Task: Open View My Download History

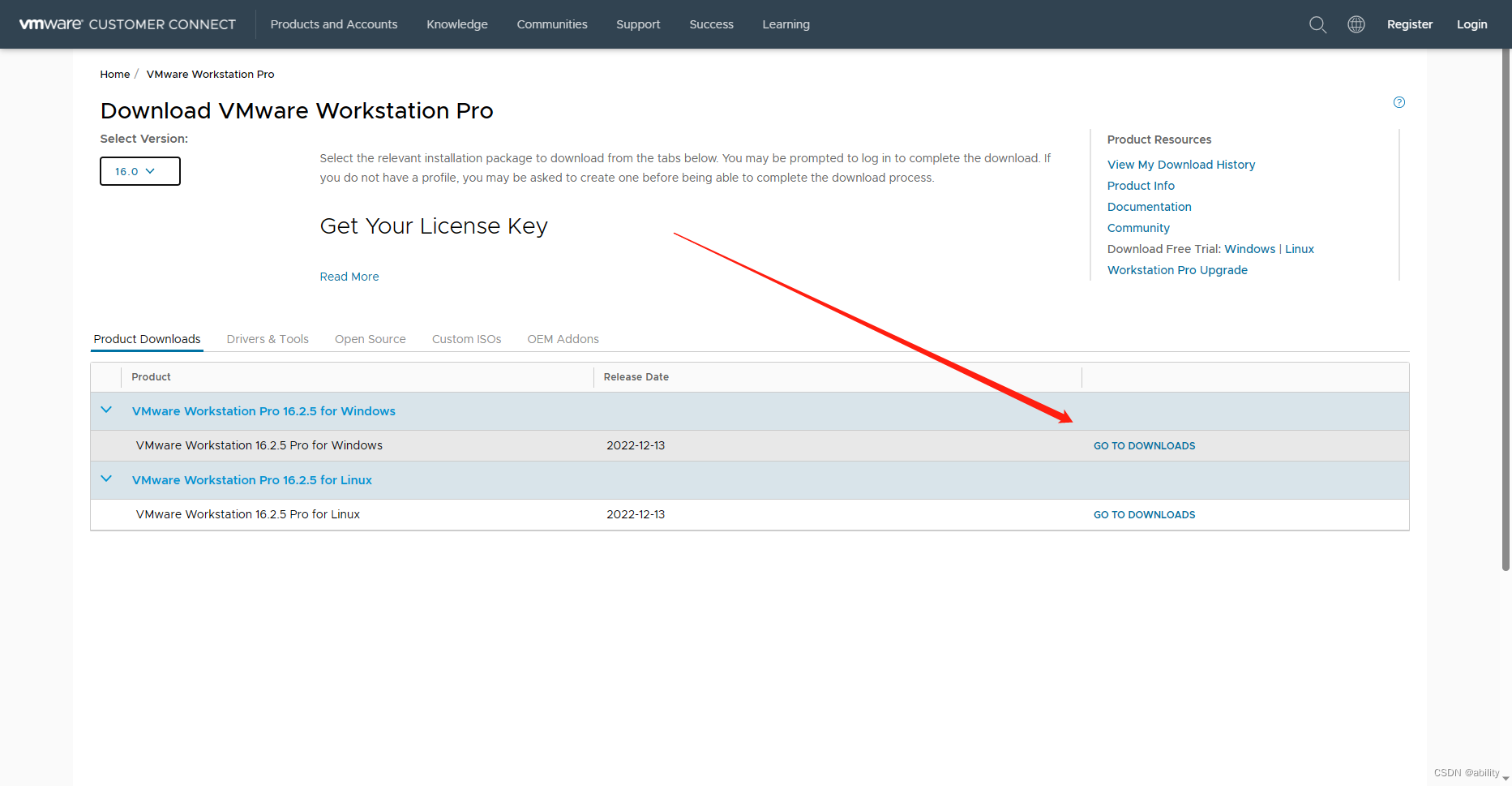Action: coord(1181,165)
